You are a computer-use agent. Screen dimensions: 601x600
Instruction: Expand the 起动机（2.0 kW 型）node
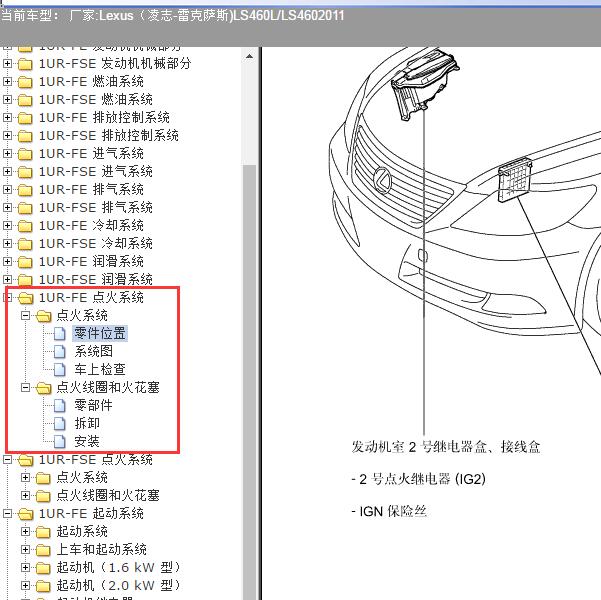click(25, 585)
